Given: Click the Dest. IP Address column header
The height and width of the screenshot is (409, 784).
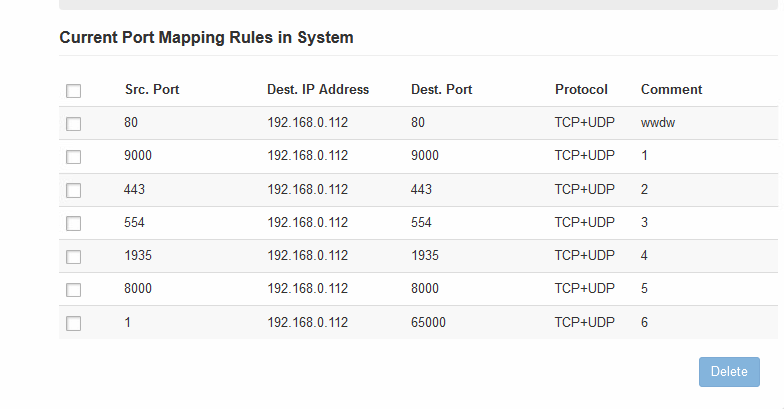Looking at the screenshot, I should 318,90.
